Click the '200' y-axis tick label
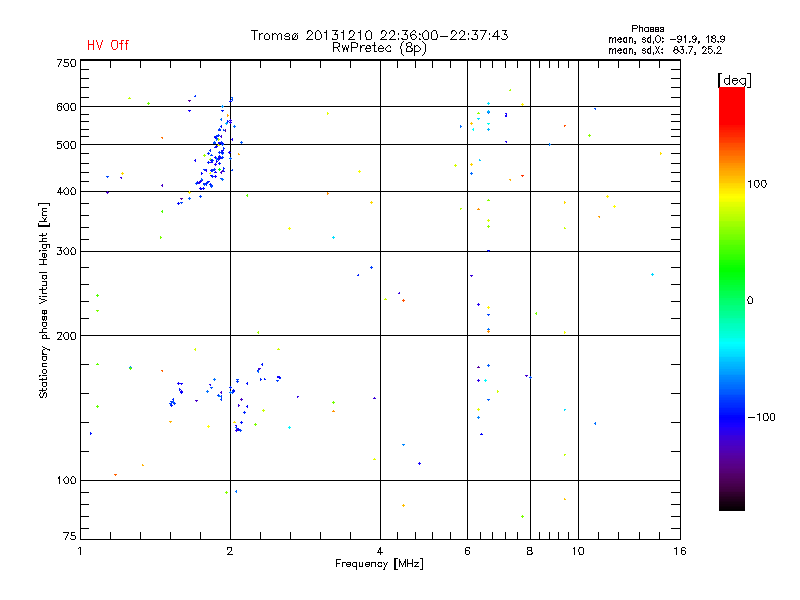 (x=66, y=336)
